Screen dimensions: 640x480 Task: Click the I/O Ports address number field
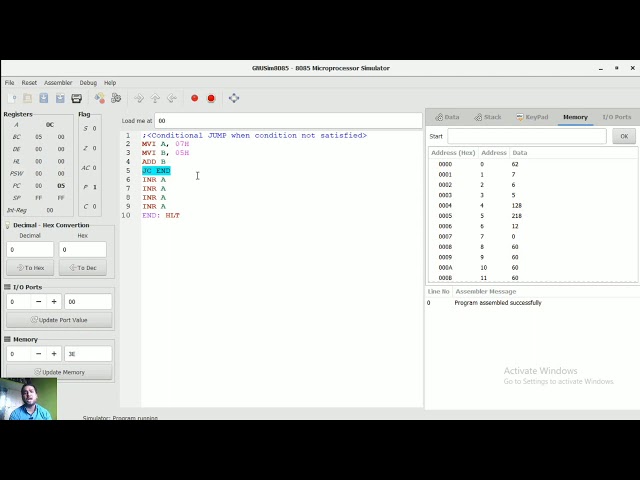pos(19,302)
